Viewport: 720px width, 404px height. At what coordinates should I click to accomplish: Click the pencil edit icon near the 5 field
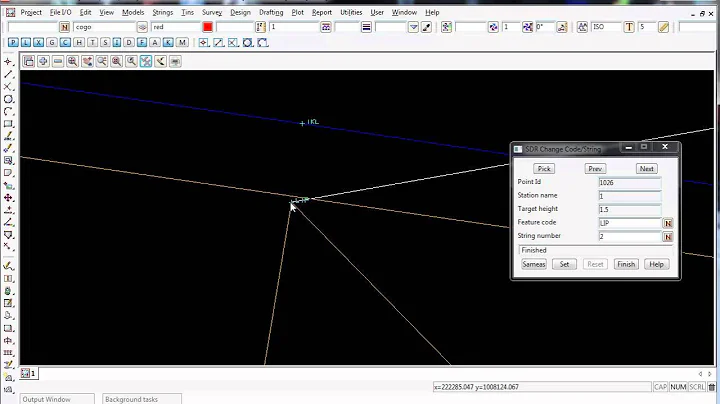663,27
